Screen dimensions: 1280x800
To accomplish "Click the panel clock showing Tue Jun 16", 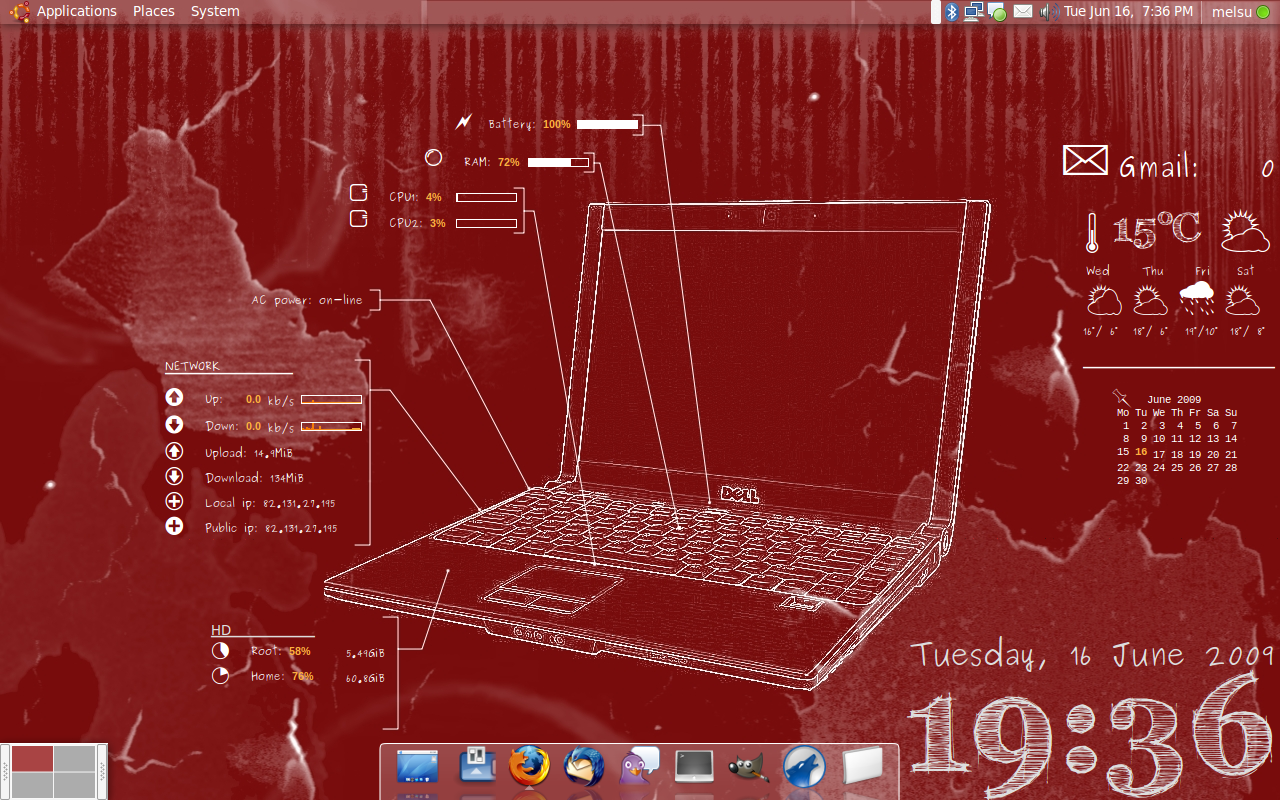I will pos(1128,11).
